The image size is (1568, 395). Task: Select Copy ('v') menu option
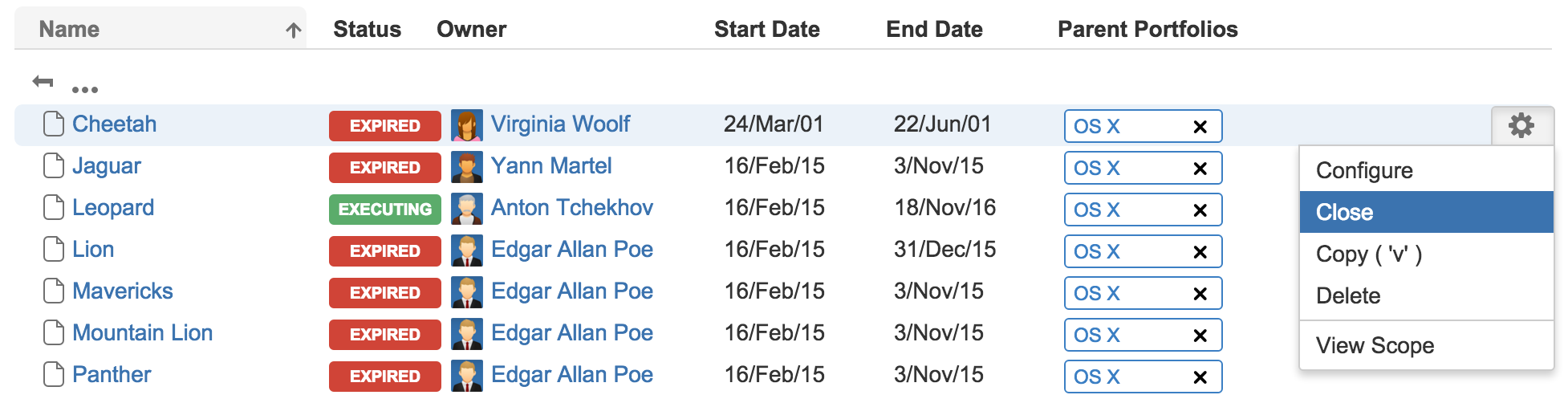pos(1369,254)
